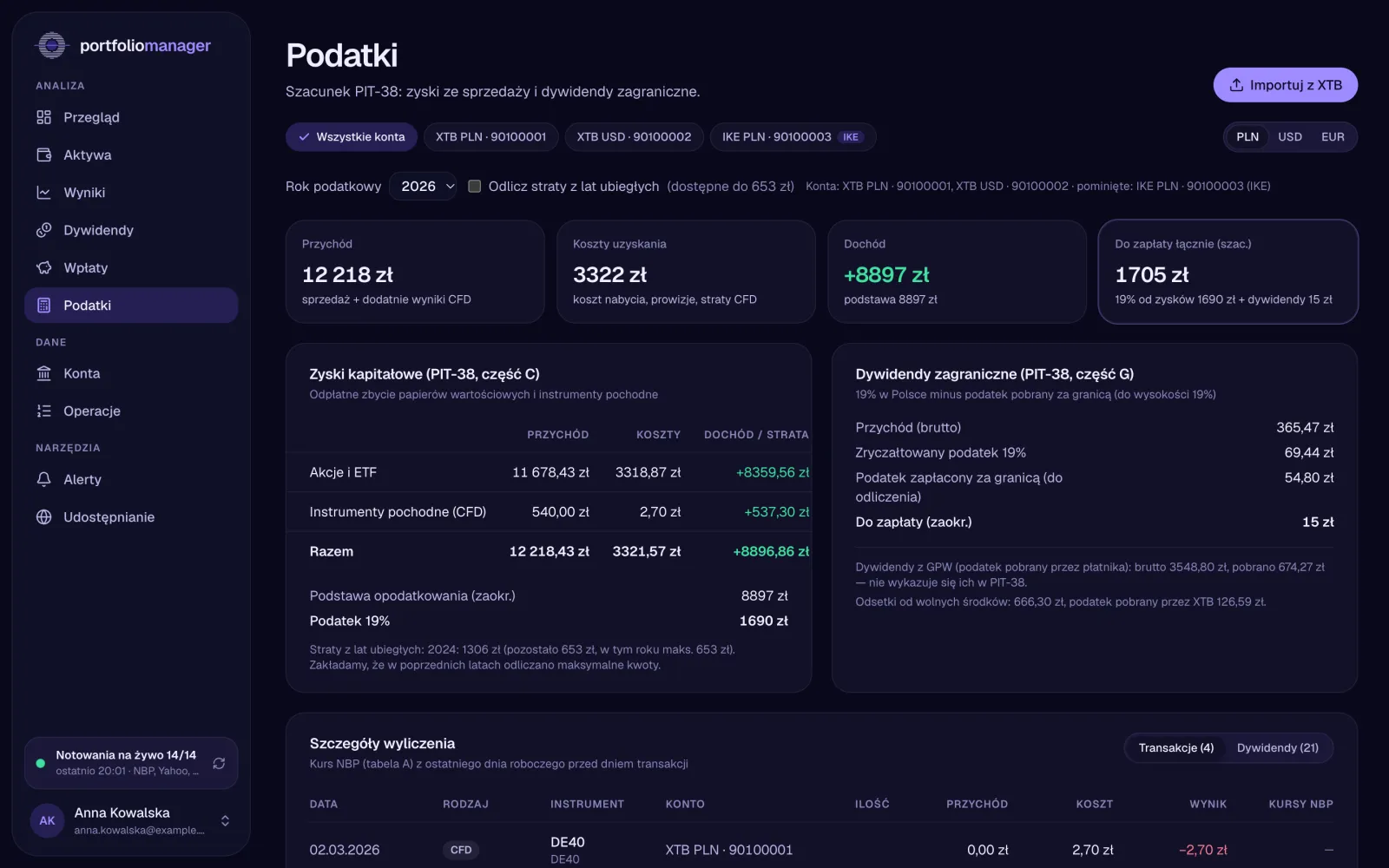Toggle the Wszystkie konta filter chip
The image size is (1389, 868).
(x=352, y=137)
